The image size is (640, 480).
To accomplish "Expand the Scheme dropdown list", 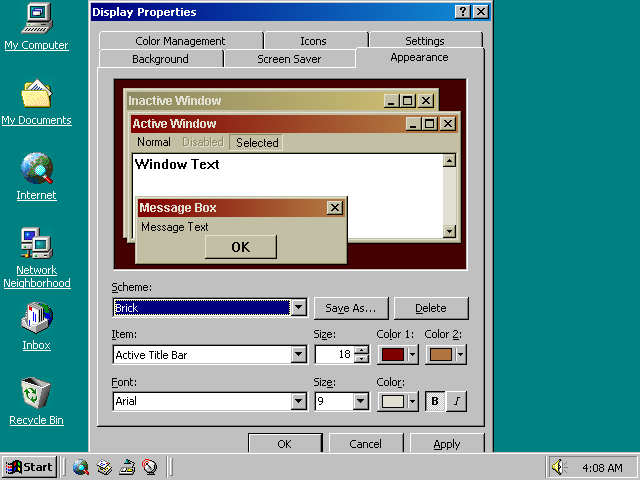I will [299, 307].
